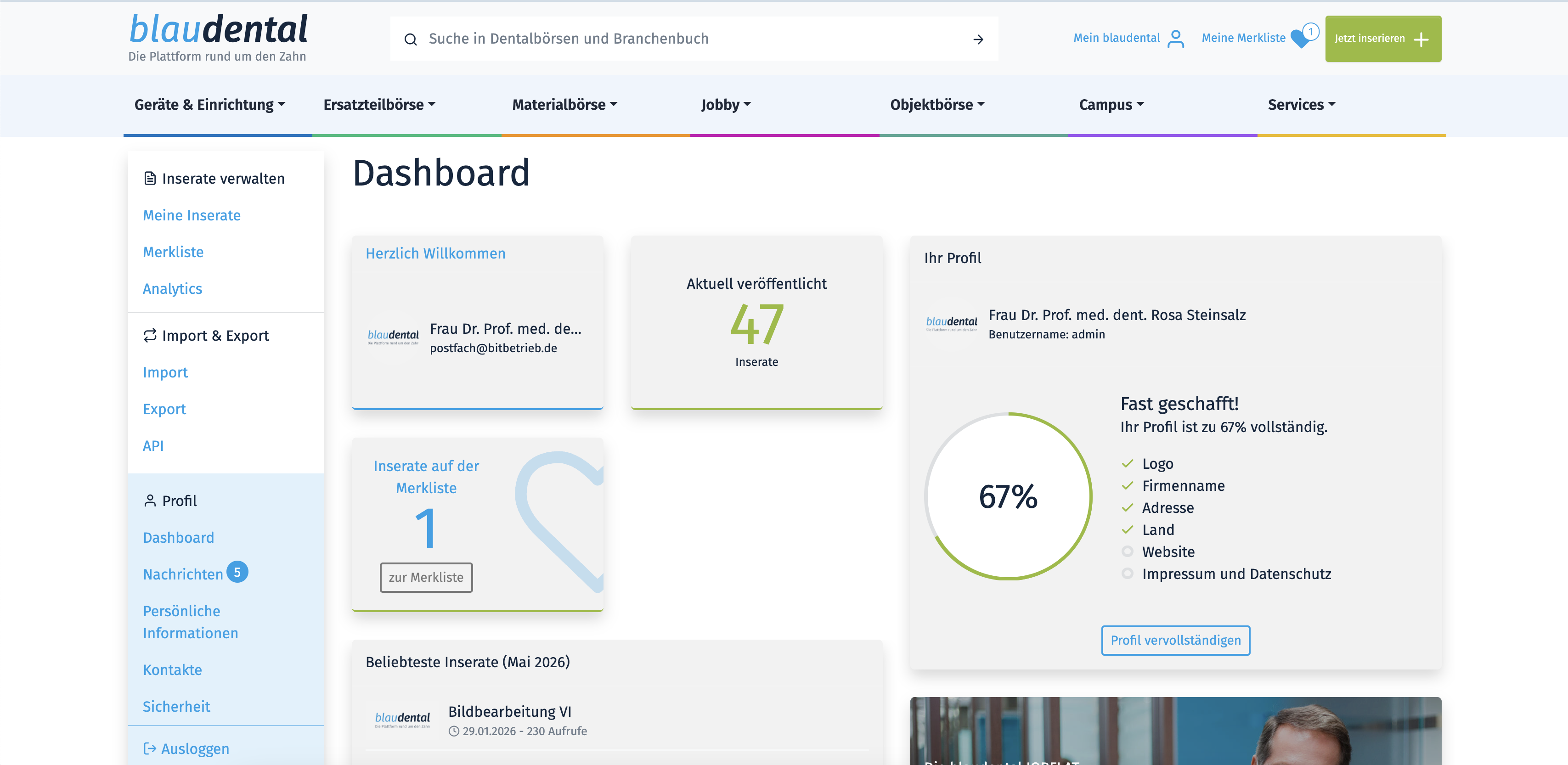Click the 67% circular progress indicator
The image size is (1568, 765).
pyautogui.click(x=1008, y=496)
